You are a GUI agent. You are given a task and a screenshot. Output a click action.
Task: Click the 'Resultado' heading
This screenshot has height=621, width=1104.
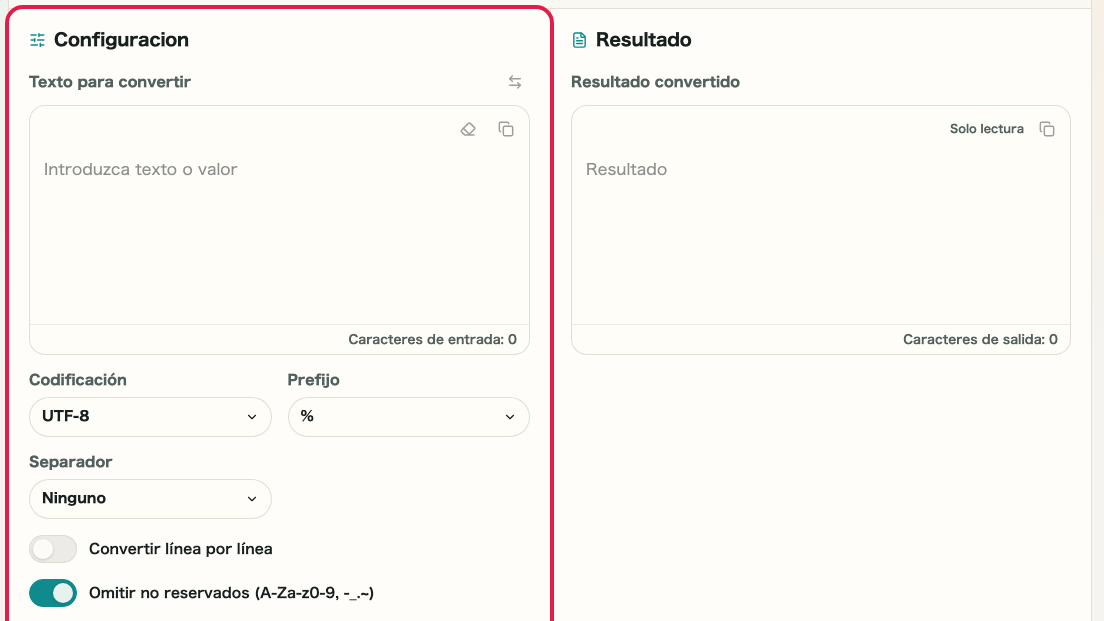(644, 39)
